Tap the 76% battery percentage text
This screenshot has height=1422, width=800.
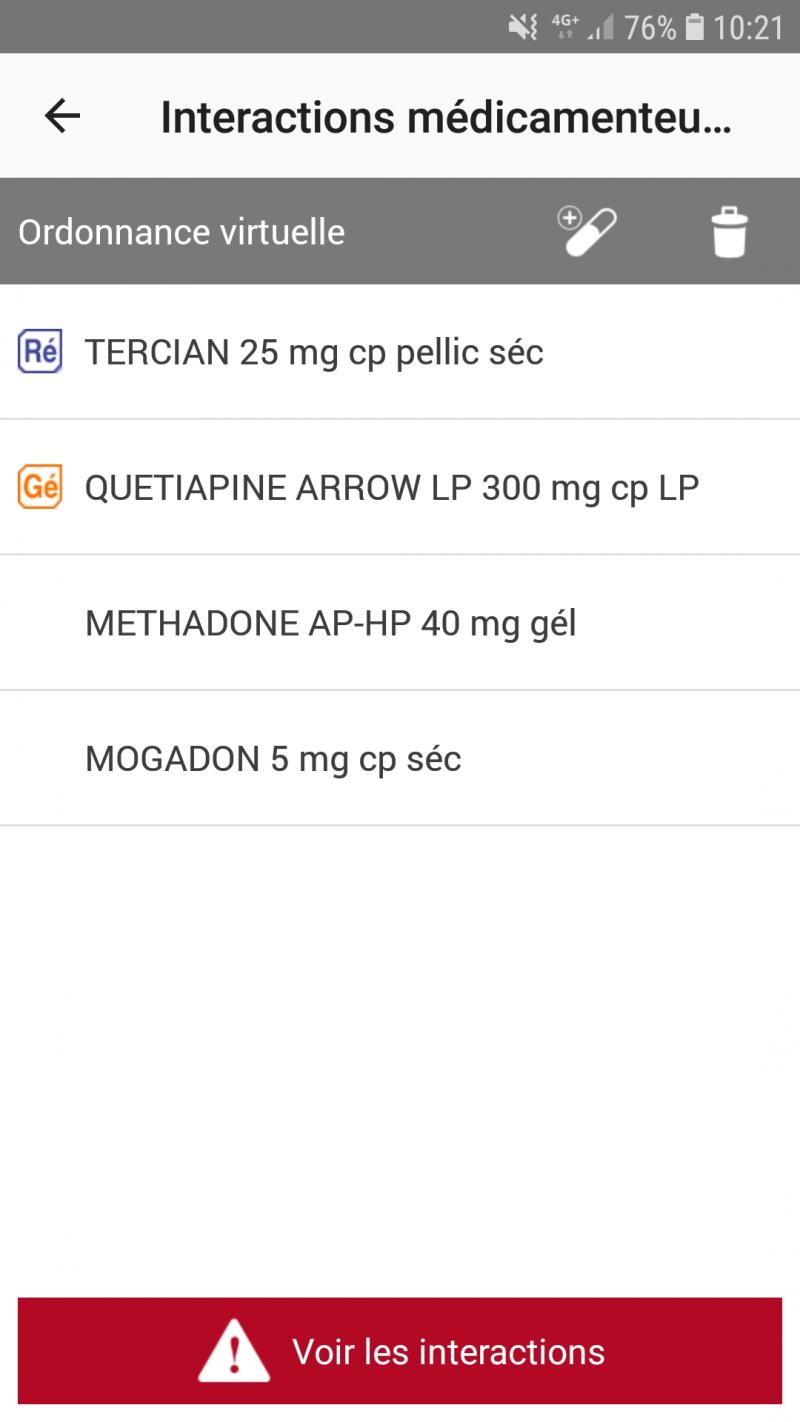pos(650,27)
